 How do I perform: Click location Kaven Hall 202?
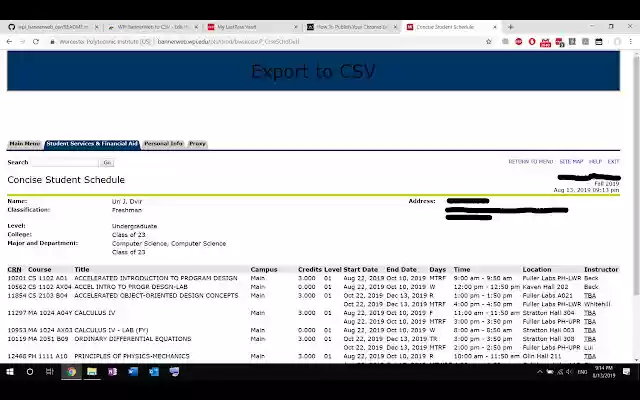point(545,287)
